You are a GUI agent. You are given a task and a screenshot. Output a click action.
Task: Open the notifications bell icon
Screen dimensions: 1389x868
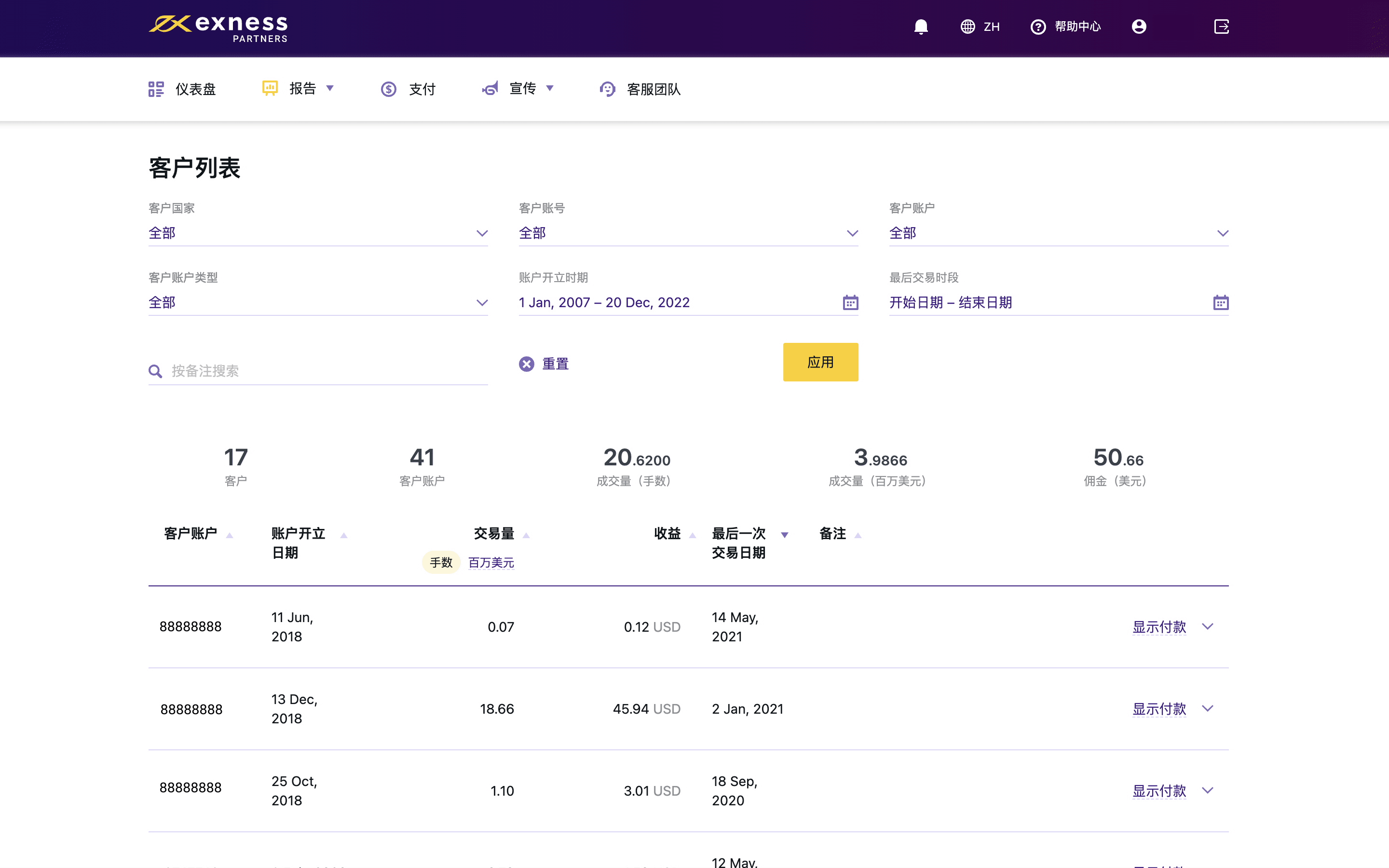[921, 27]
